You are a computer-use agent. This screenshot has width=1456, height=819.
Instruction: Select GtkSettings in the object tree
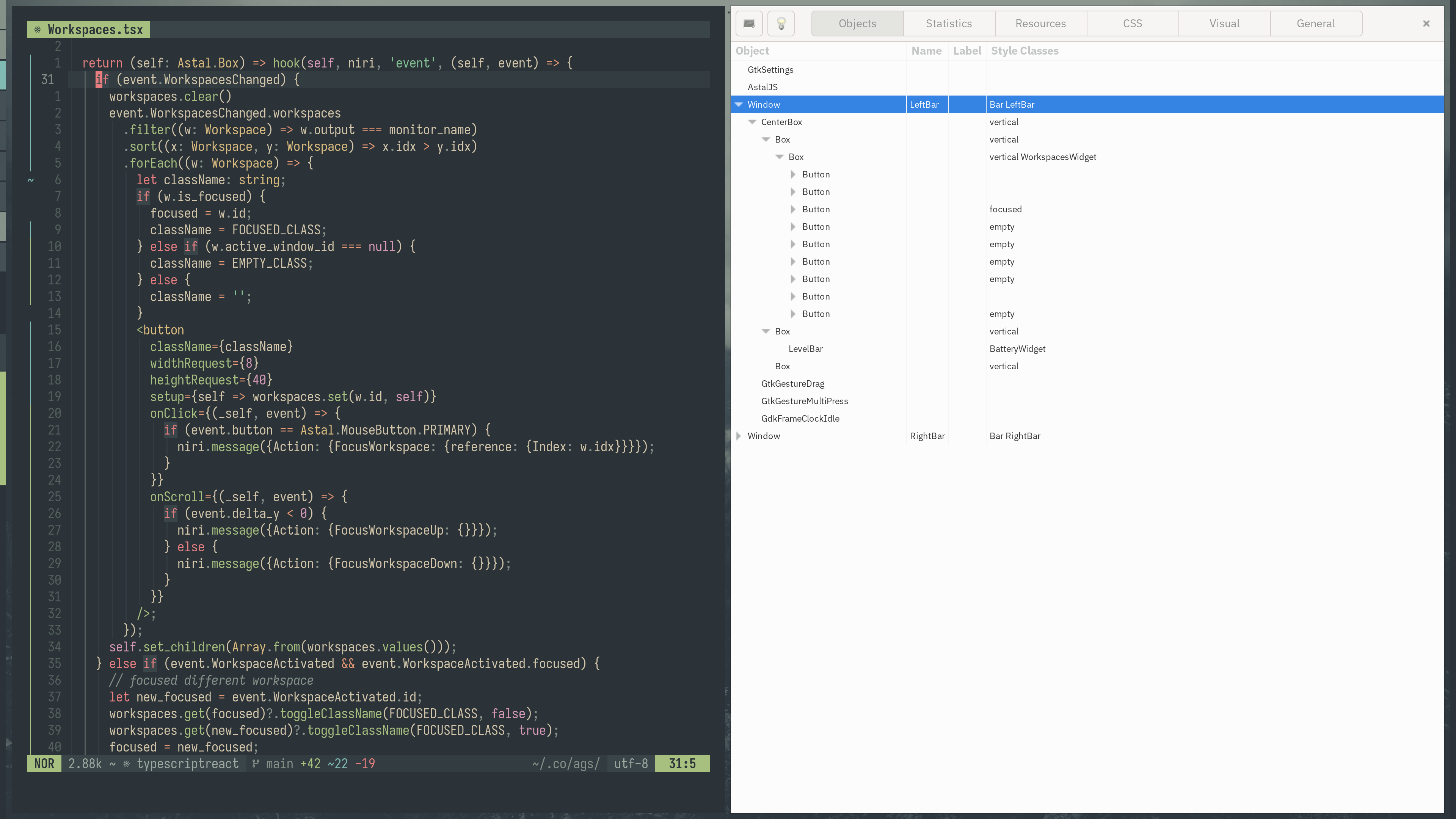(x=770, y=69)
